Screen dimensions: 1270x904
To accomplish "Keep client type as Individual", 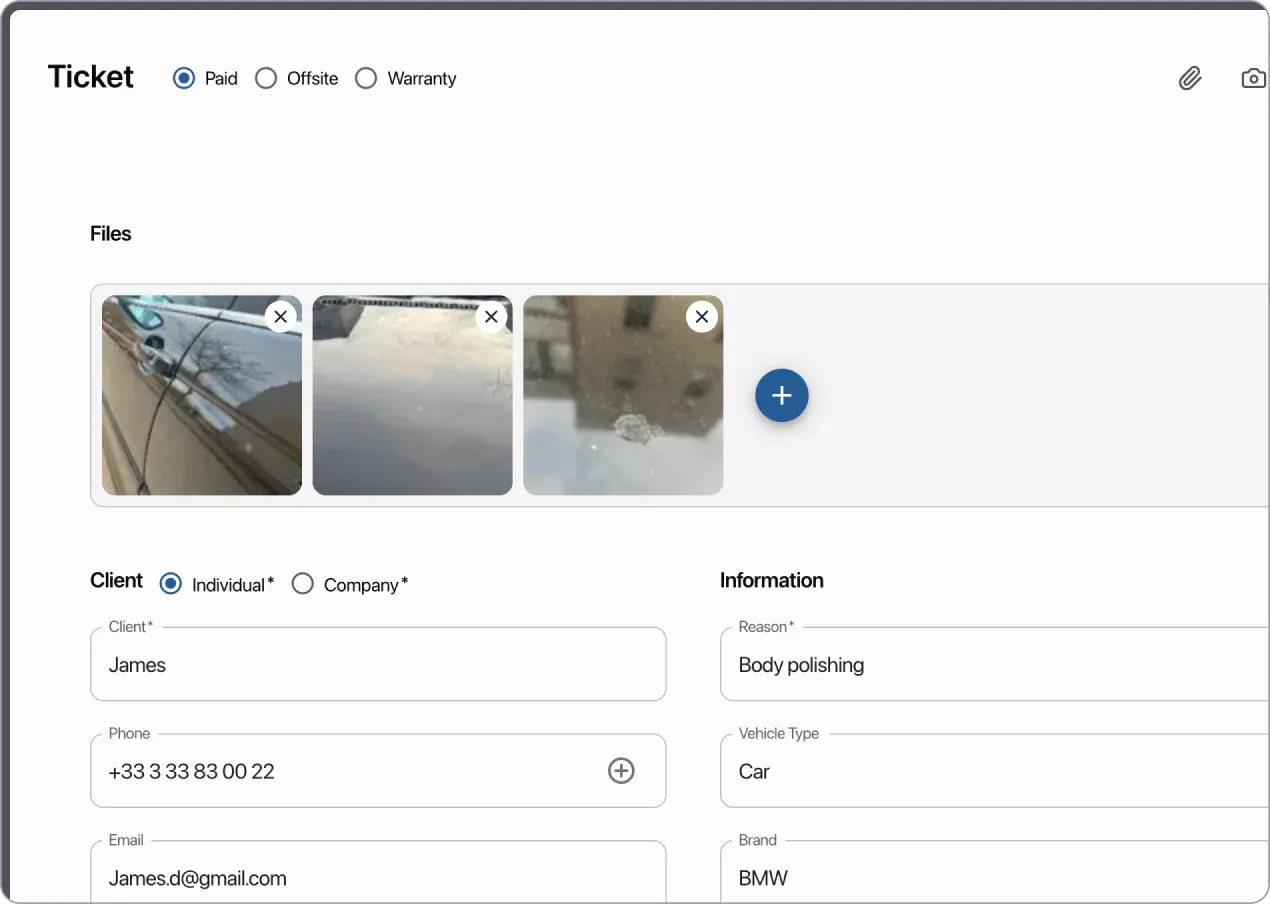I will click(x=170, y=583).
